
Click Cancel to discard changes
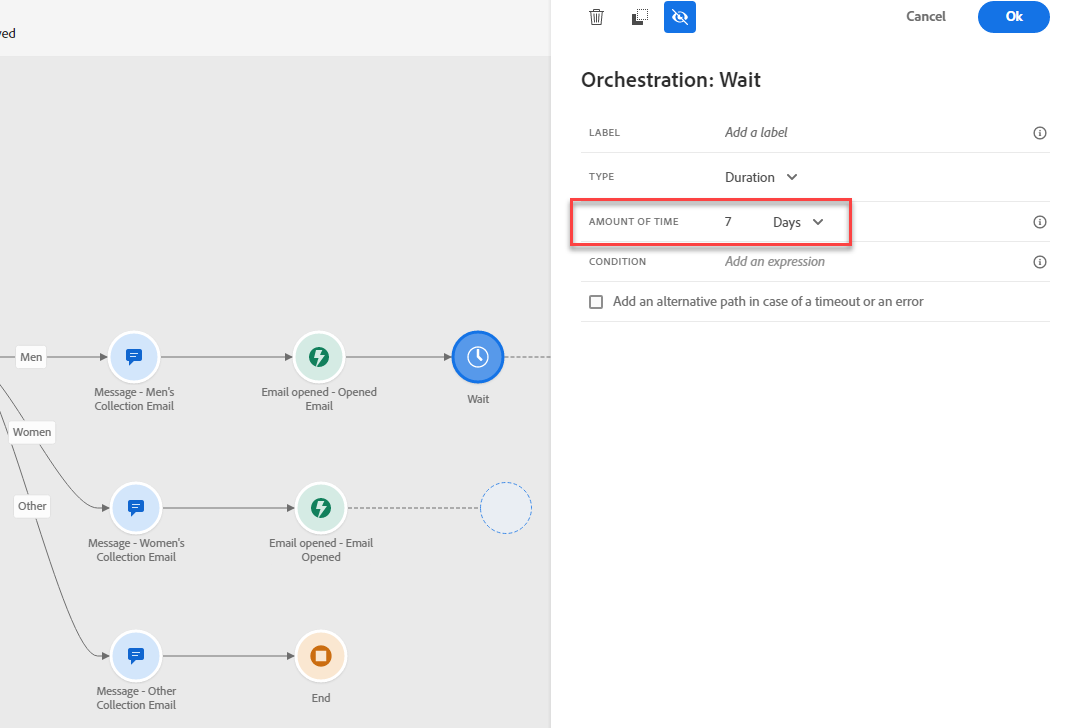pos(925,16)
